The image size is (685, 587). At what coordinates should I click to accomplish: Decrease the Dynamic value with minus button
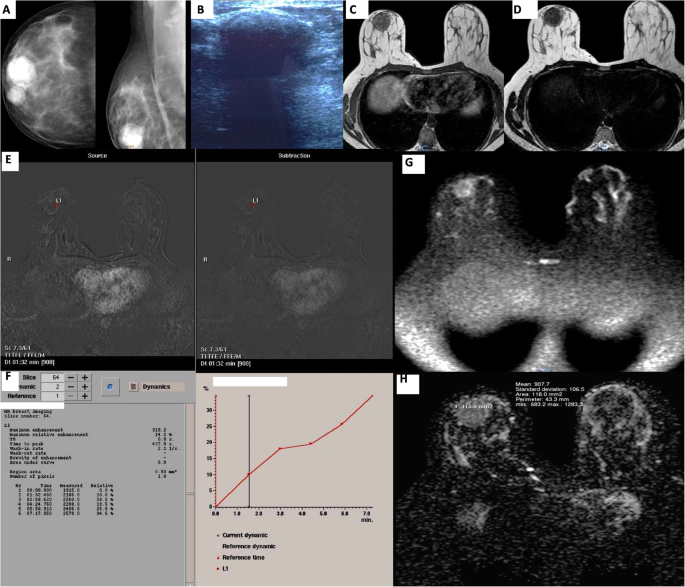pos(71,387)
